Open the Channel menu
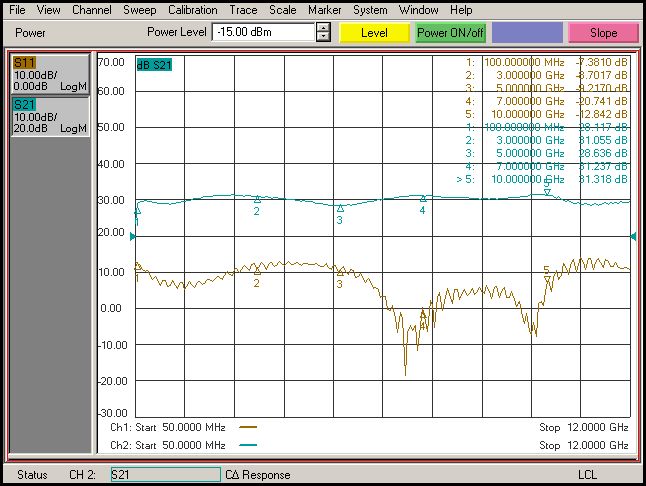 [91, 9]
